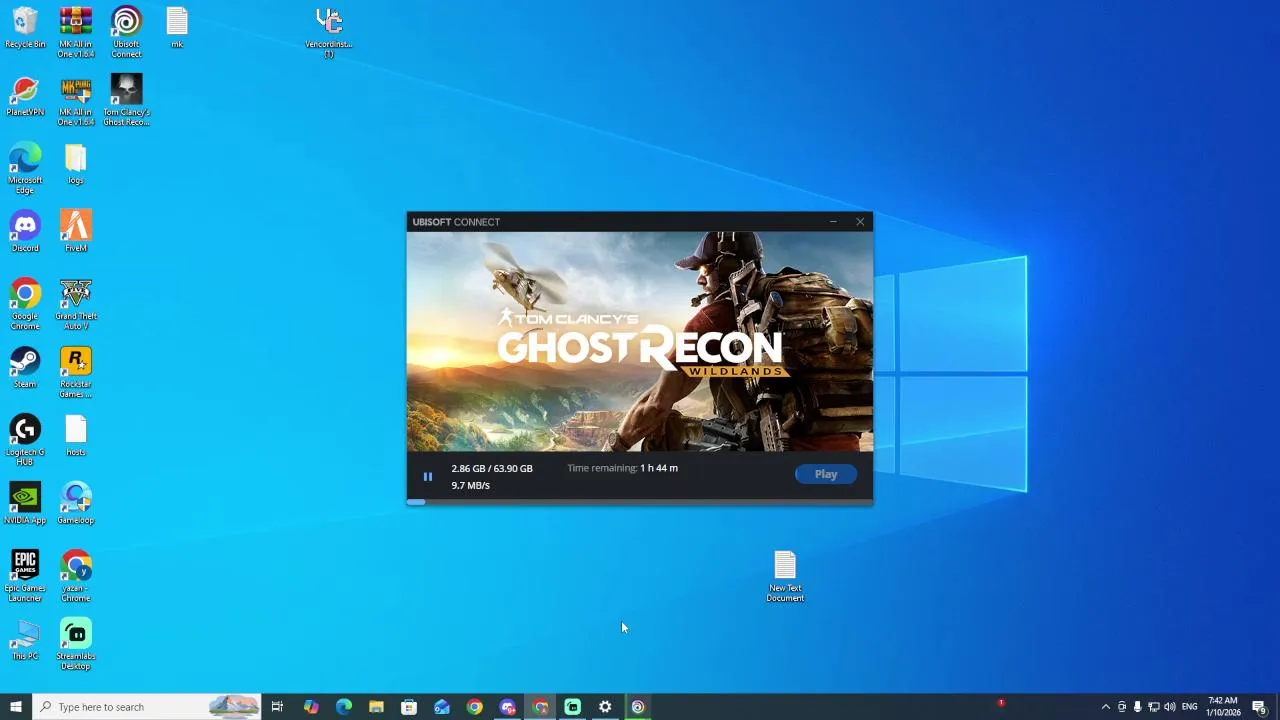Open Settings gear from the taskbar
1280x720 pixels.
tap(605, 707)
